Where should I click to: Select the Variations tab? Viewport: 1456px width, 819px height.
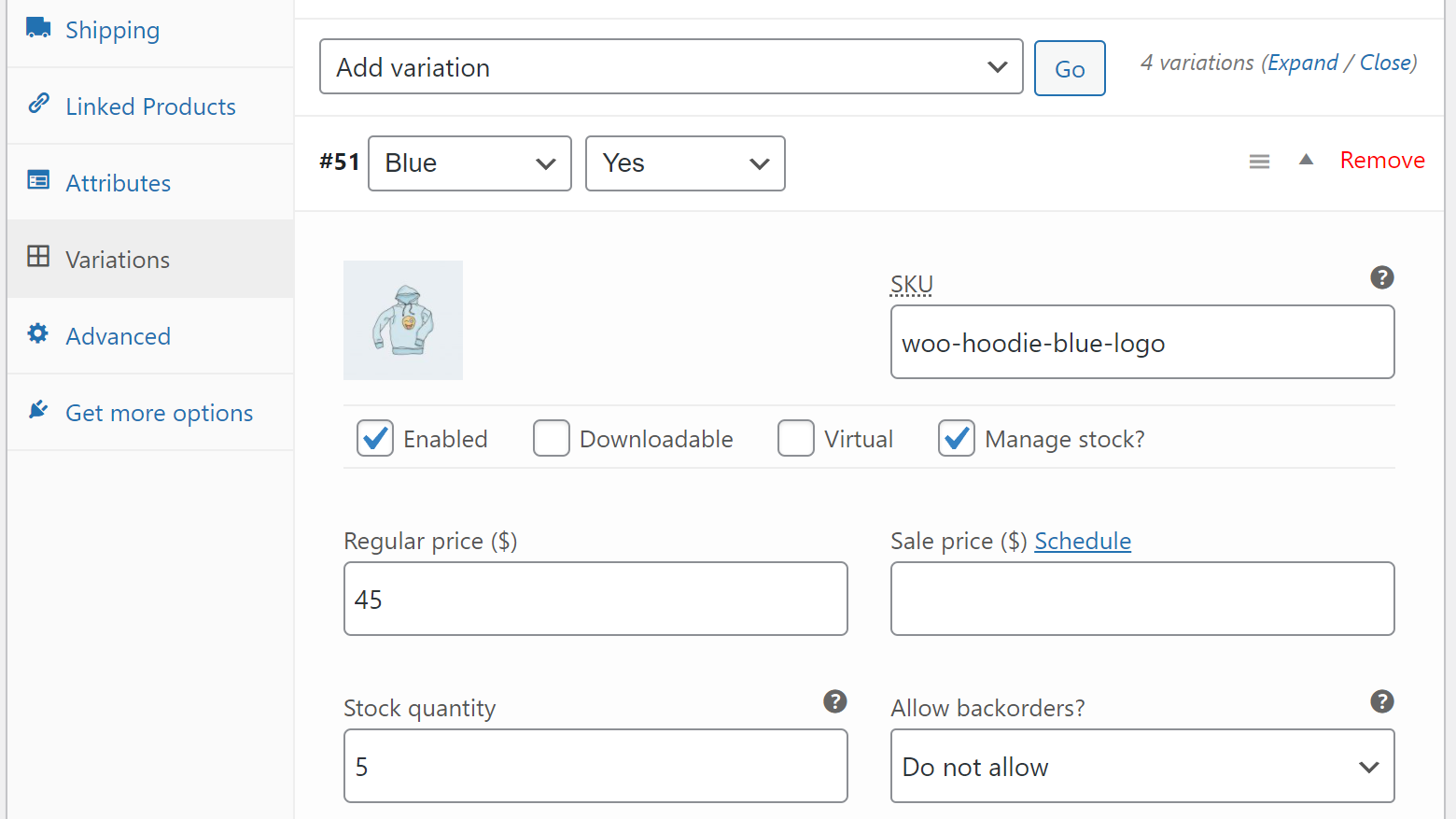coord(150,259)
